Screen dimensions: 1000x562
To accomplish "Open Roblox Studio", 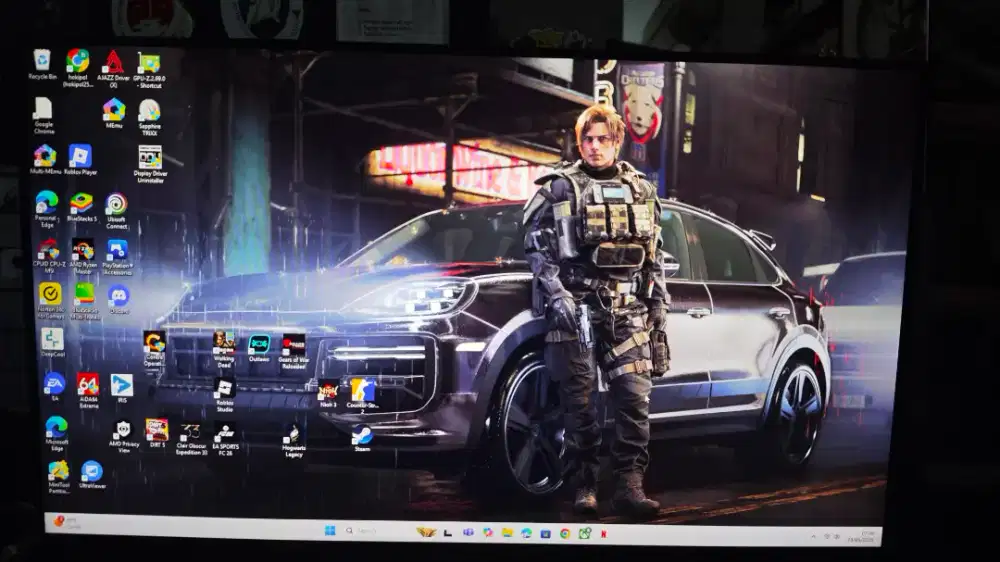I will 224,396.
